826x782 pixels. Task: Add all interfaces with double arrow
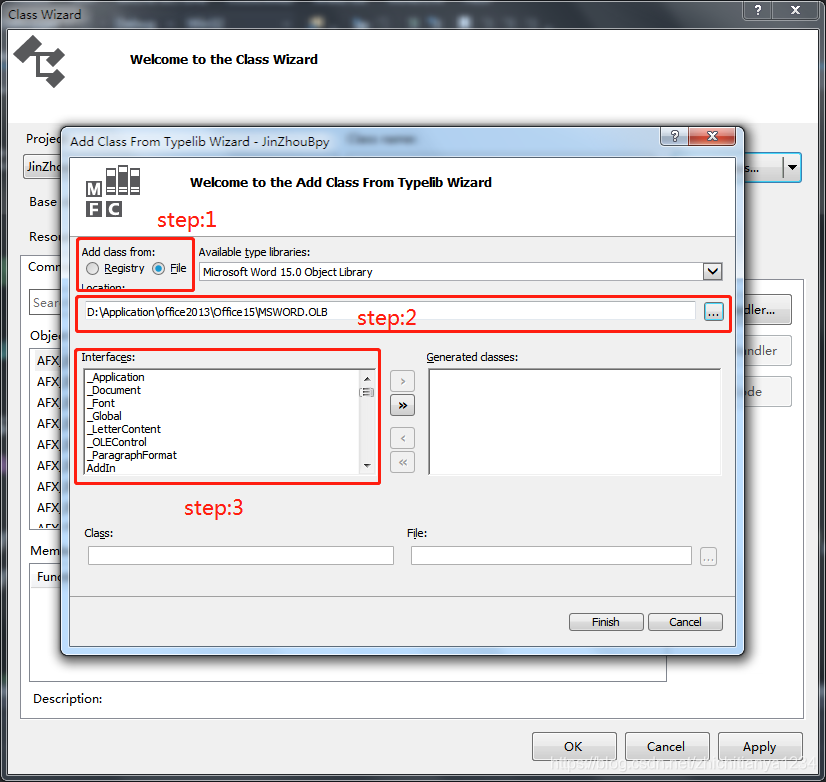click(x=402, y=405)
